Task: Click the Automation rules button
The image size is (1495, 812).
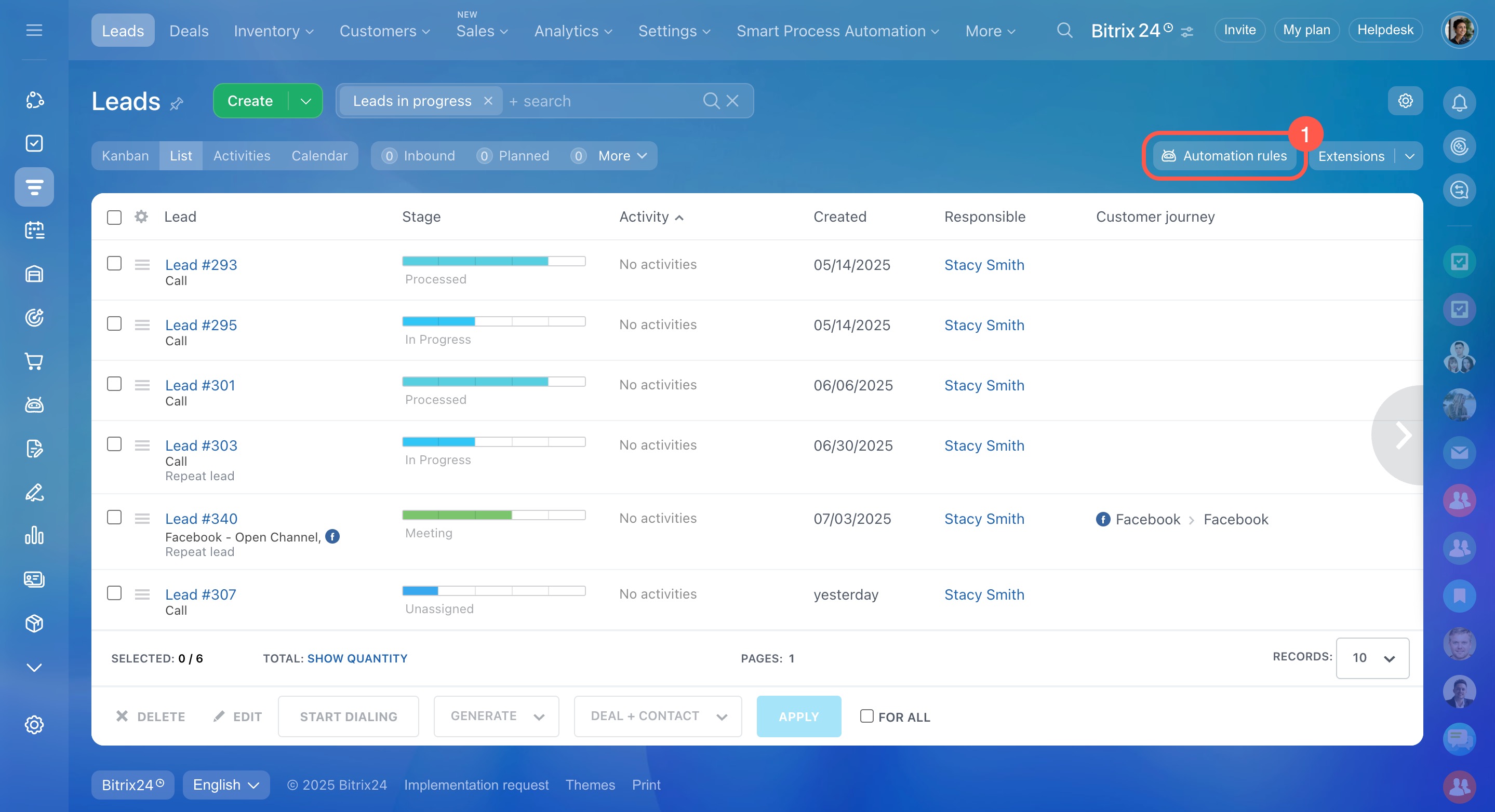Action: pos(1224,155)
